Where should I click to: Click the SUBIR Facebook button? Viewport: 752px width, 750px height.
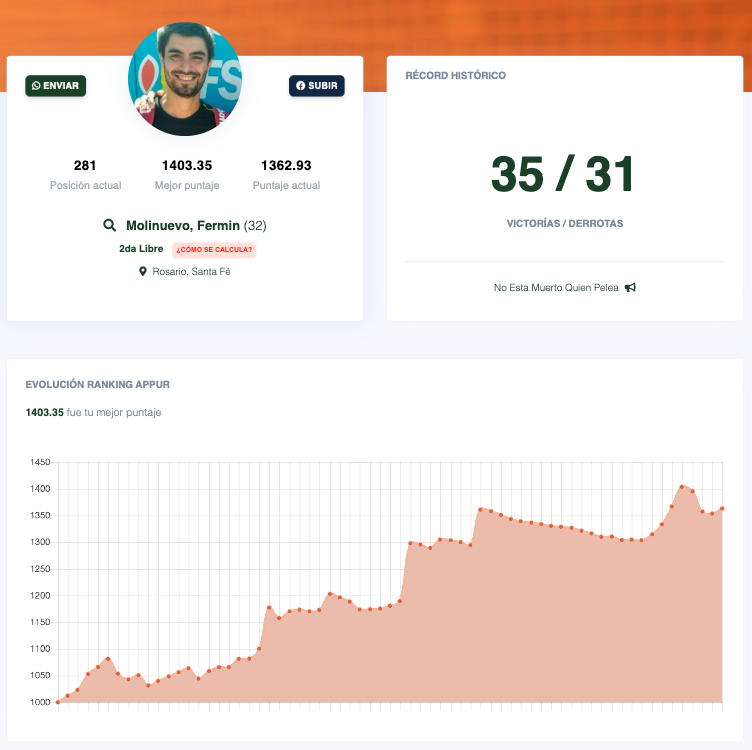tap(316, 86)
